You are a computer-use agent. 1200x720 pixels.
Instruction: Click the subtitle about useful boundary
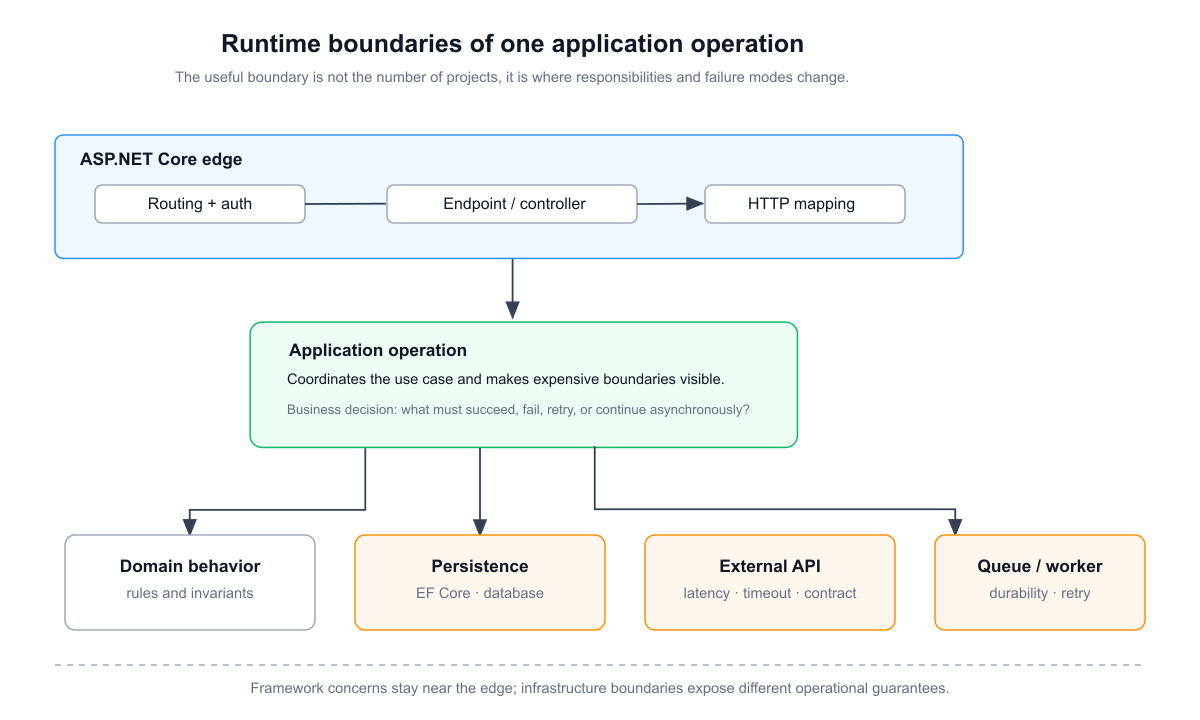512,77
